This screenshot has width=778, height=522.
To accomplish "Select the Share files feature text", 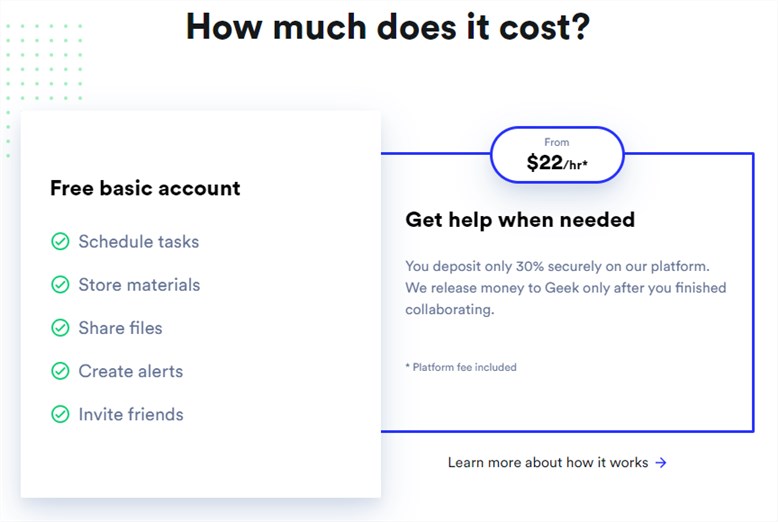I will click(120, 328).
